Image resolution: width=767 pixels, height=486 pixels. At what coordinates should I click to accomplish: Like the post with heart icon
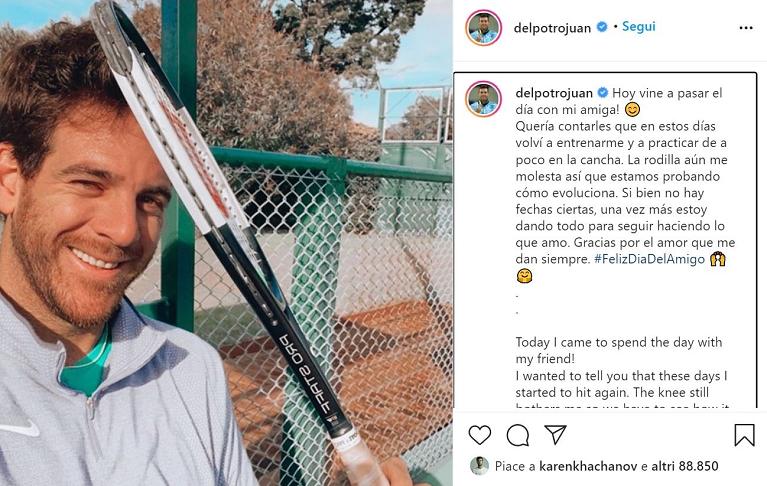[x=479, y=435]
